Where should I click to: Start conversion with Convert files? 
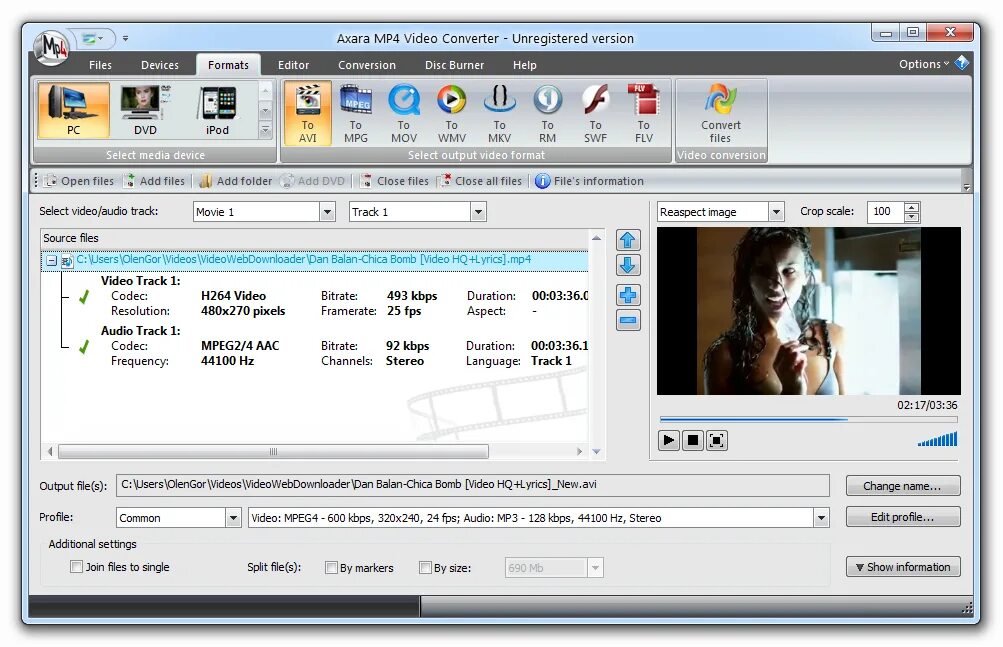click(x=720, y=113)
